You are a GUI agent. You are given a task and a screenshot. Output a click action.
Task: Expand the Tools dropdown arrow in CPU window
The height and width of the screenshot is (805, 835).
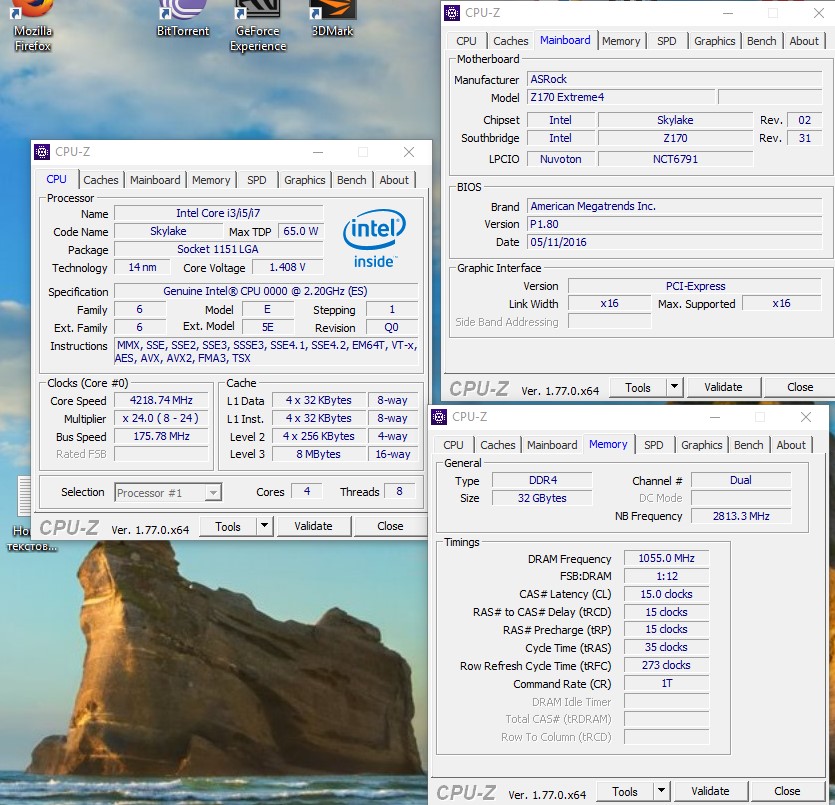point(264,526)
